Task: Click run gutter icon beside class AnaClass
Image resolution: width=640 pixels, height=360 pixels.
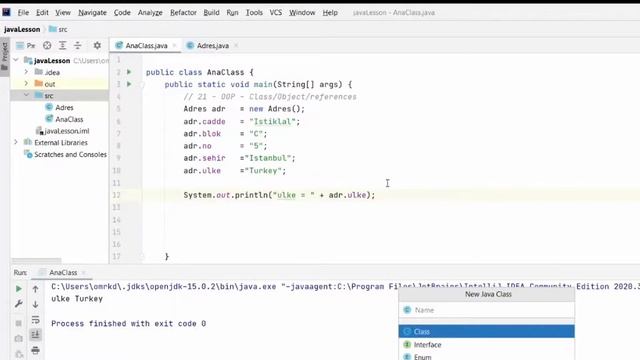Action: [129, 72]
